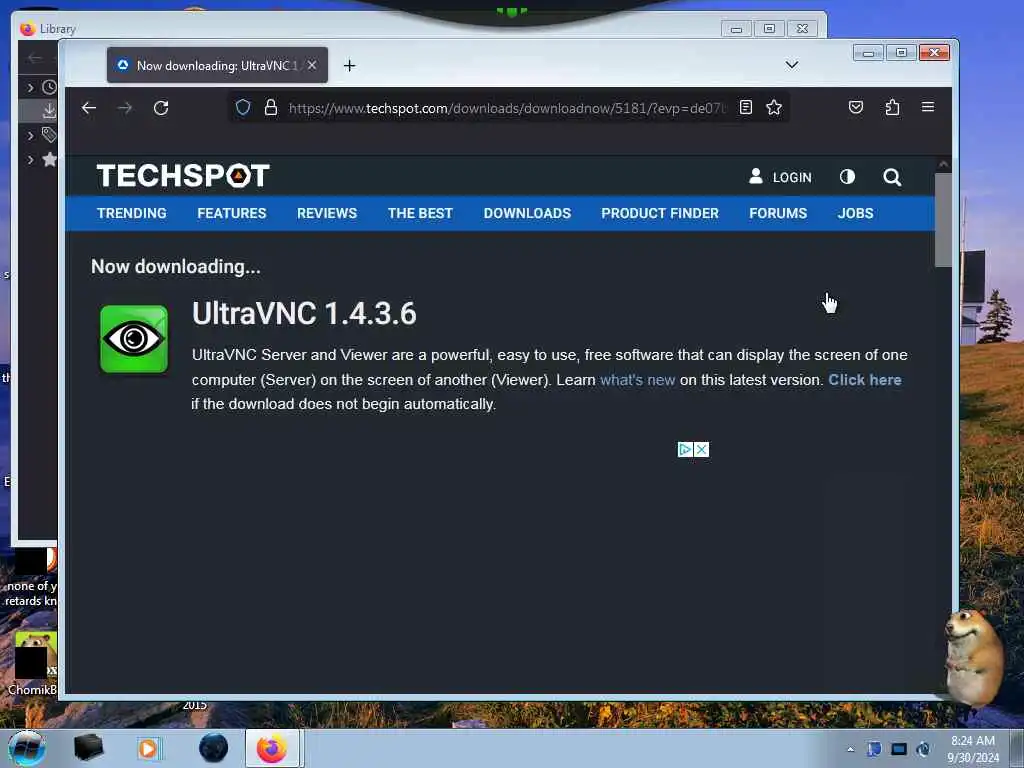The image size is (1024, 768).
Task: Open the JOBS menu item
Action: (856, 214)
